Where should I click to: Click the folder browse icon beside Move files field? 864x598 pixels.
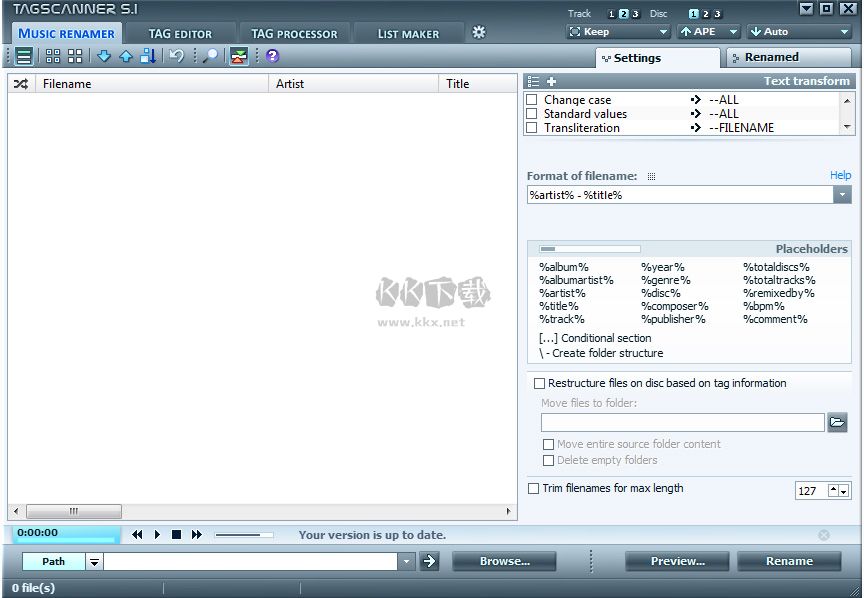click(838, 422)
